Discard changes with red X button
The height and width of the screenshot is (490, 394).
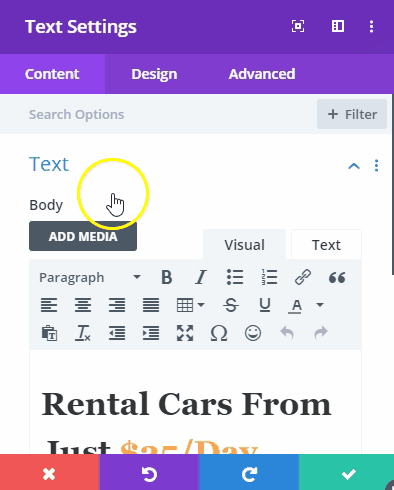[49, 473]
